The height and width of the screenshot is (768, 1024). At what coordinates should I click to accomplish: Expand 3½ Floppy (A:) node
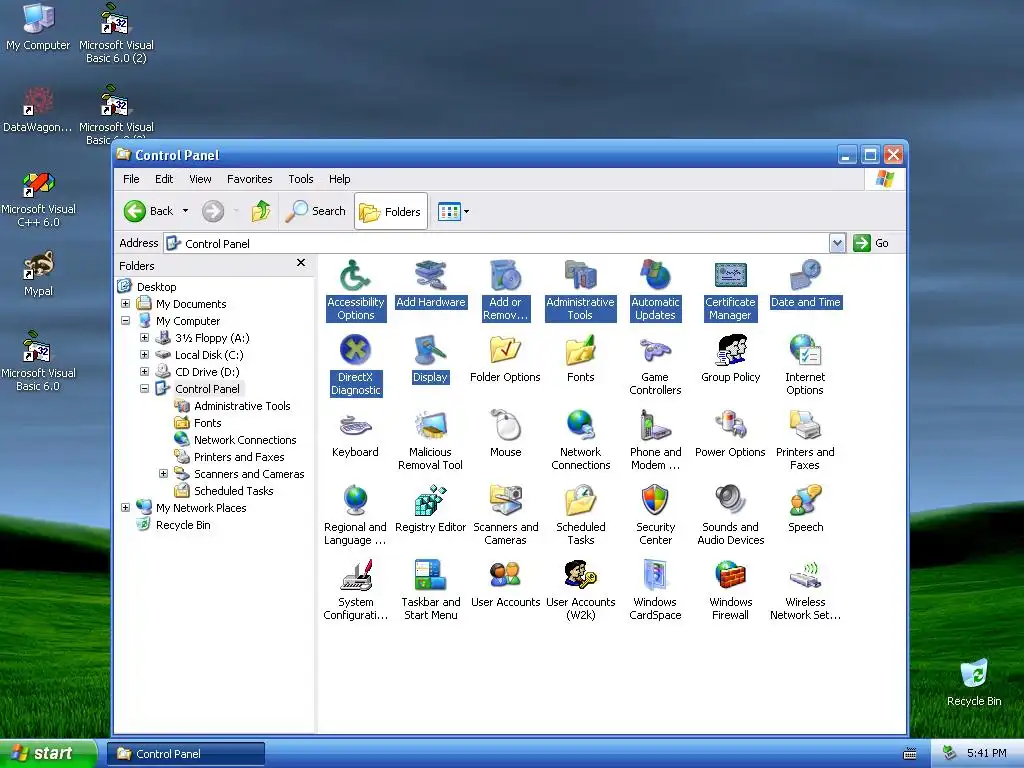click(x=144, y=338)
